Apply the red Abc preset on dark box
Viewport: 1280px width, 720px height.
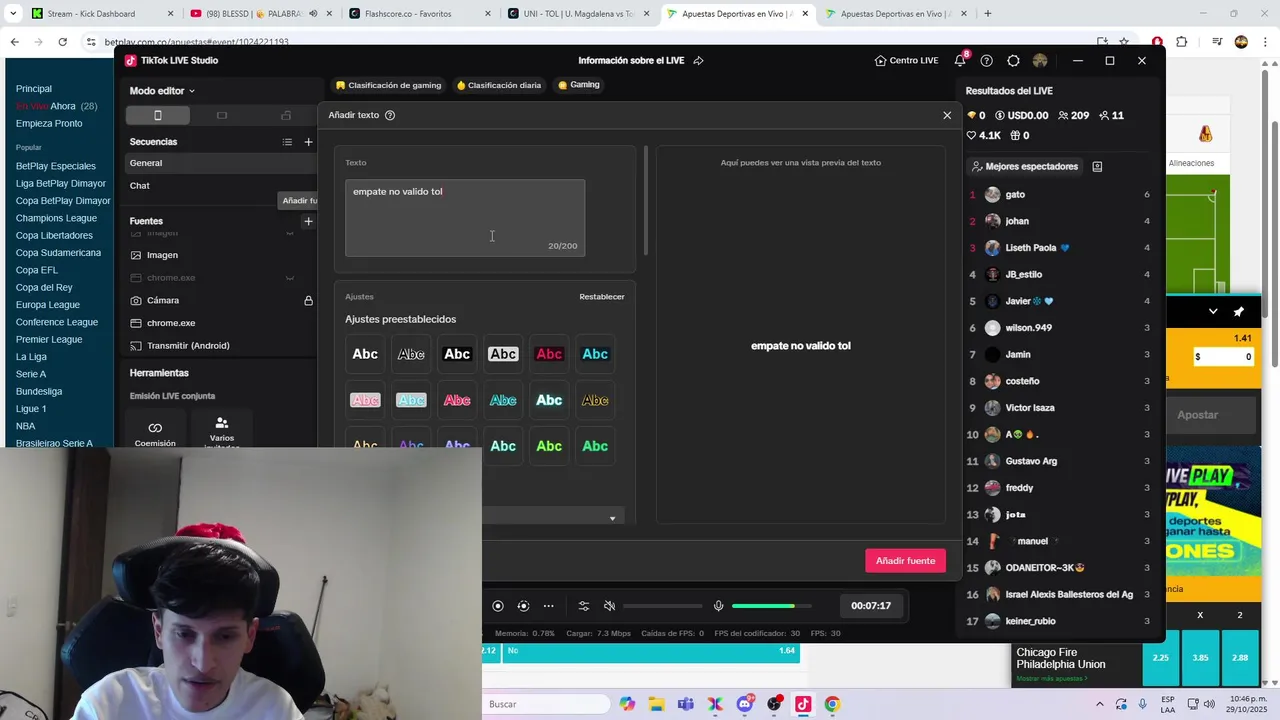[x=549, y=354]
